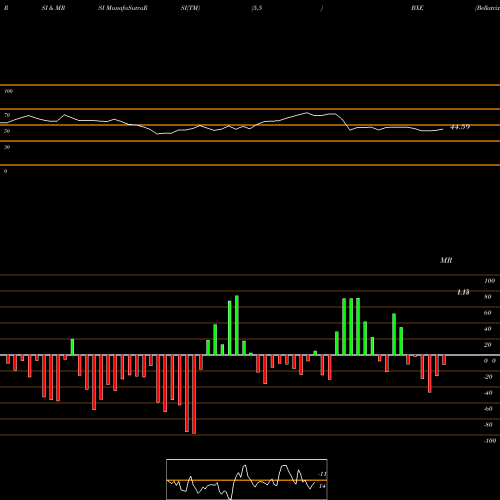Click the 14 value in the mini chart
500x500 pixels.
[322, 486]
